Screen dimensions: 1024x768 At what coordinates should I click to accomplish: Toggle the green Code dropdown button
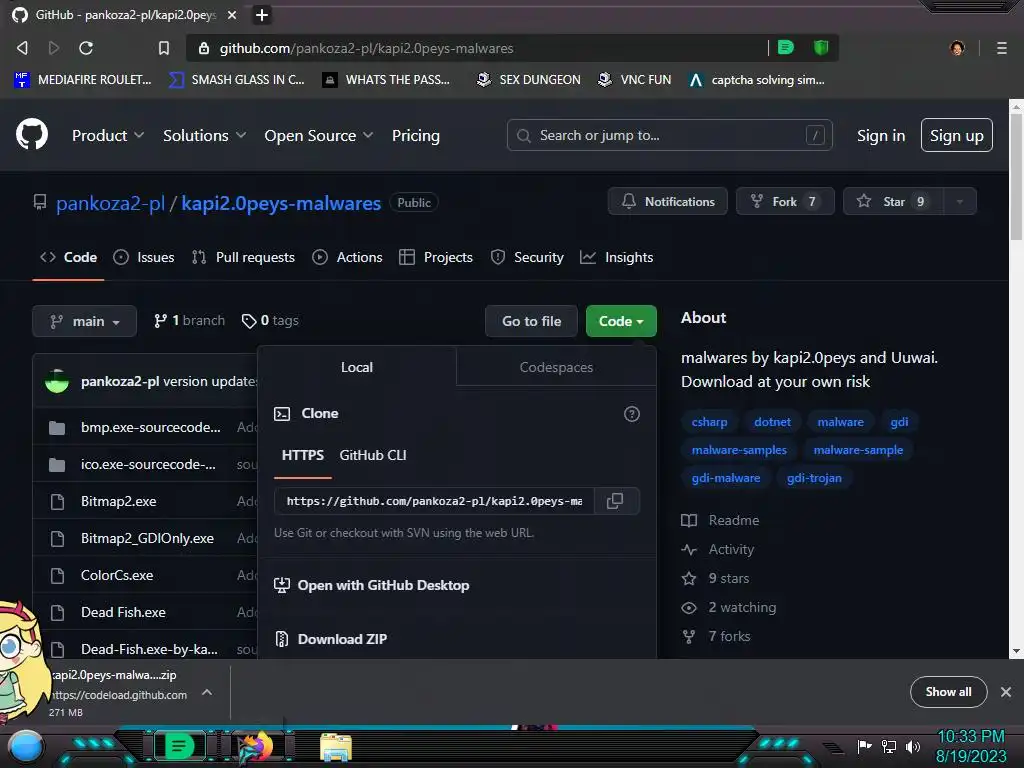pos(621,321)
